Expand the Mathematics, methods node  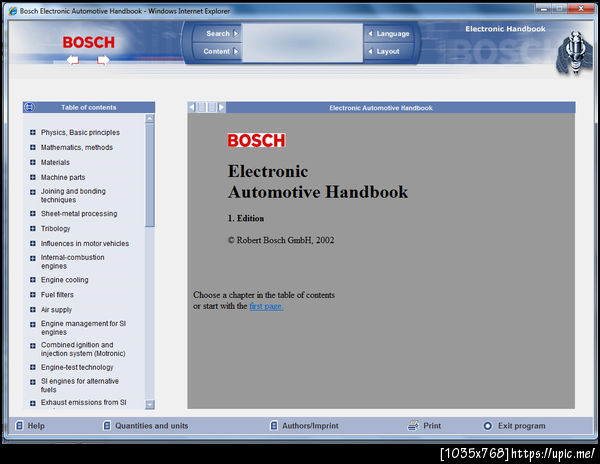[33, 147]
